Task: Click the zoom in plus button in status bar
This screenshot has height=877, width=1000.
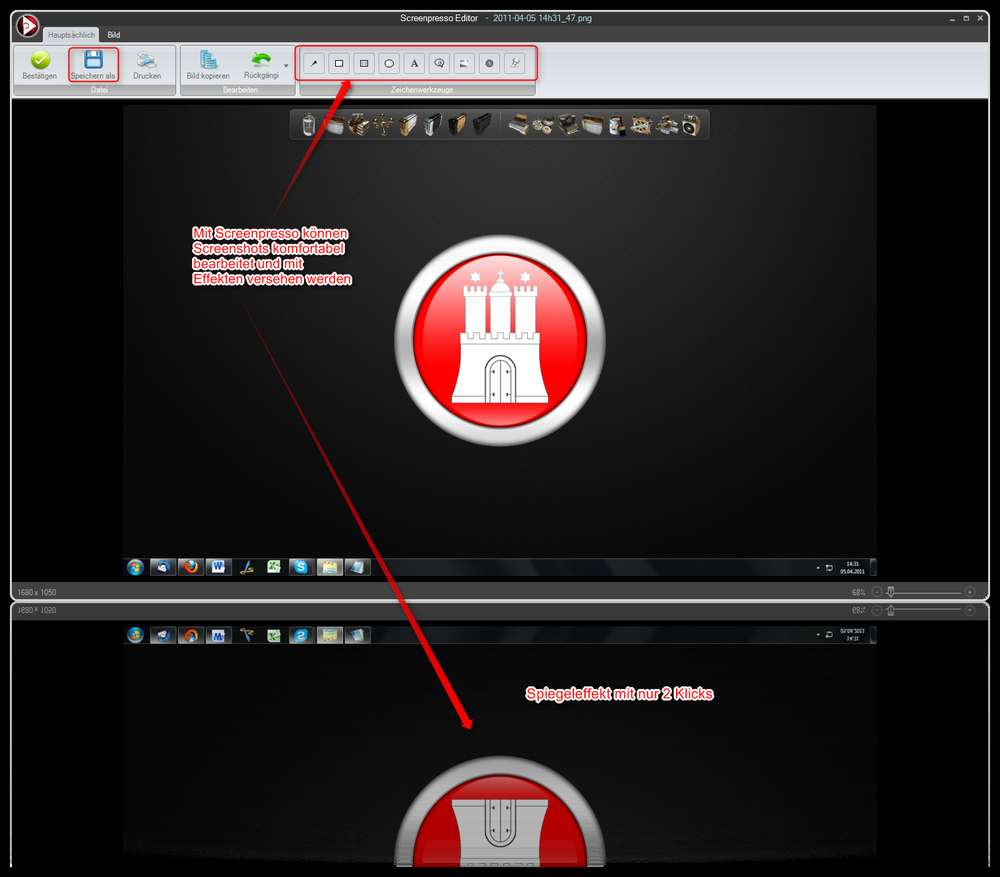Action: pos(969,592)
